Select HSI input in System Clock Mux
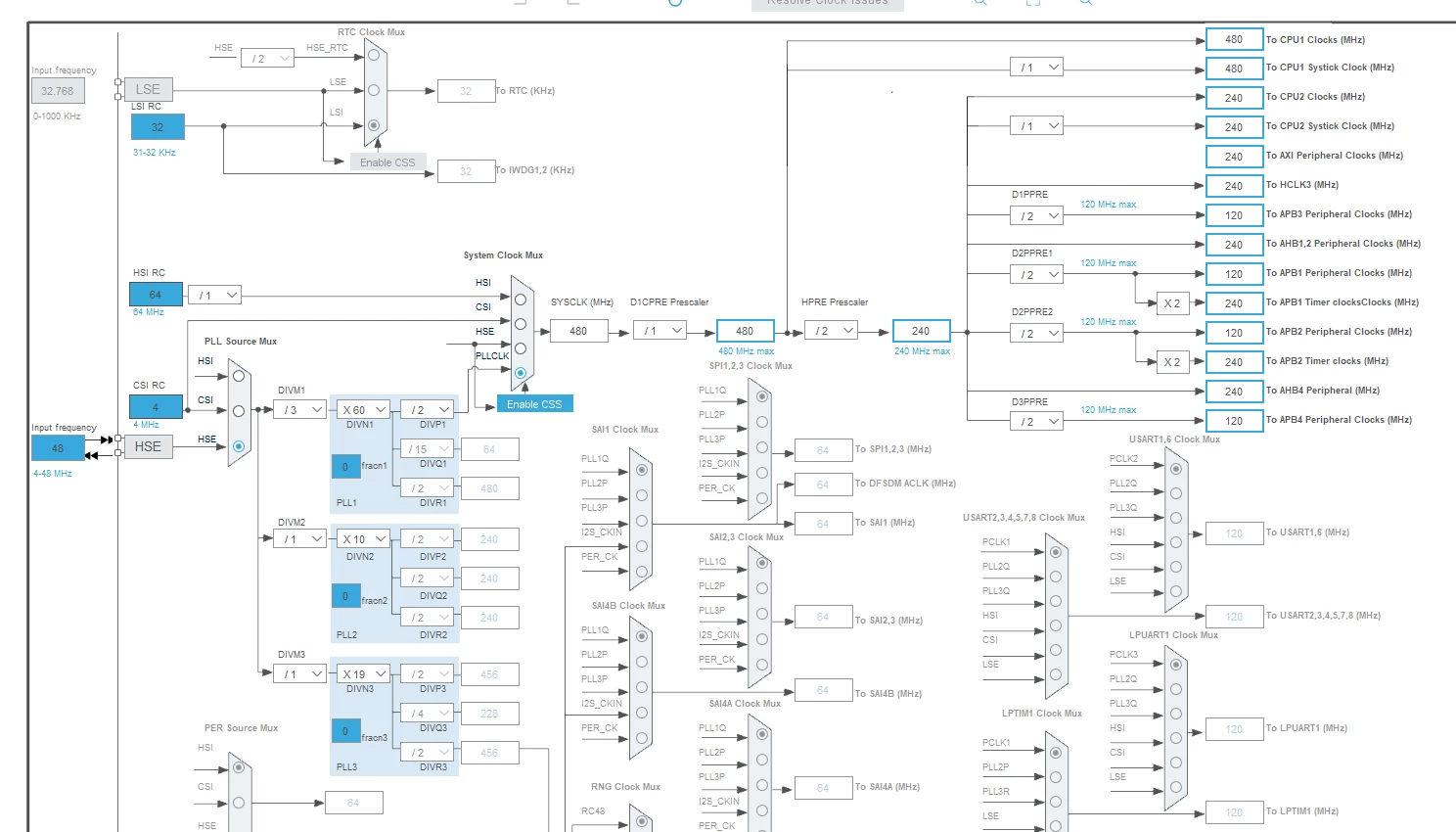 coord(521,300)
